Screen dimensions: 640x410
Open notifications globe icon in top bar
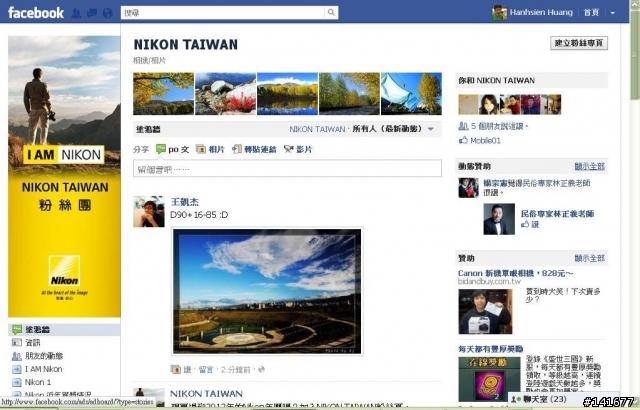click(x=108, y=13)
